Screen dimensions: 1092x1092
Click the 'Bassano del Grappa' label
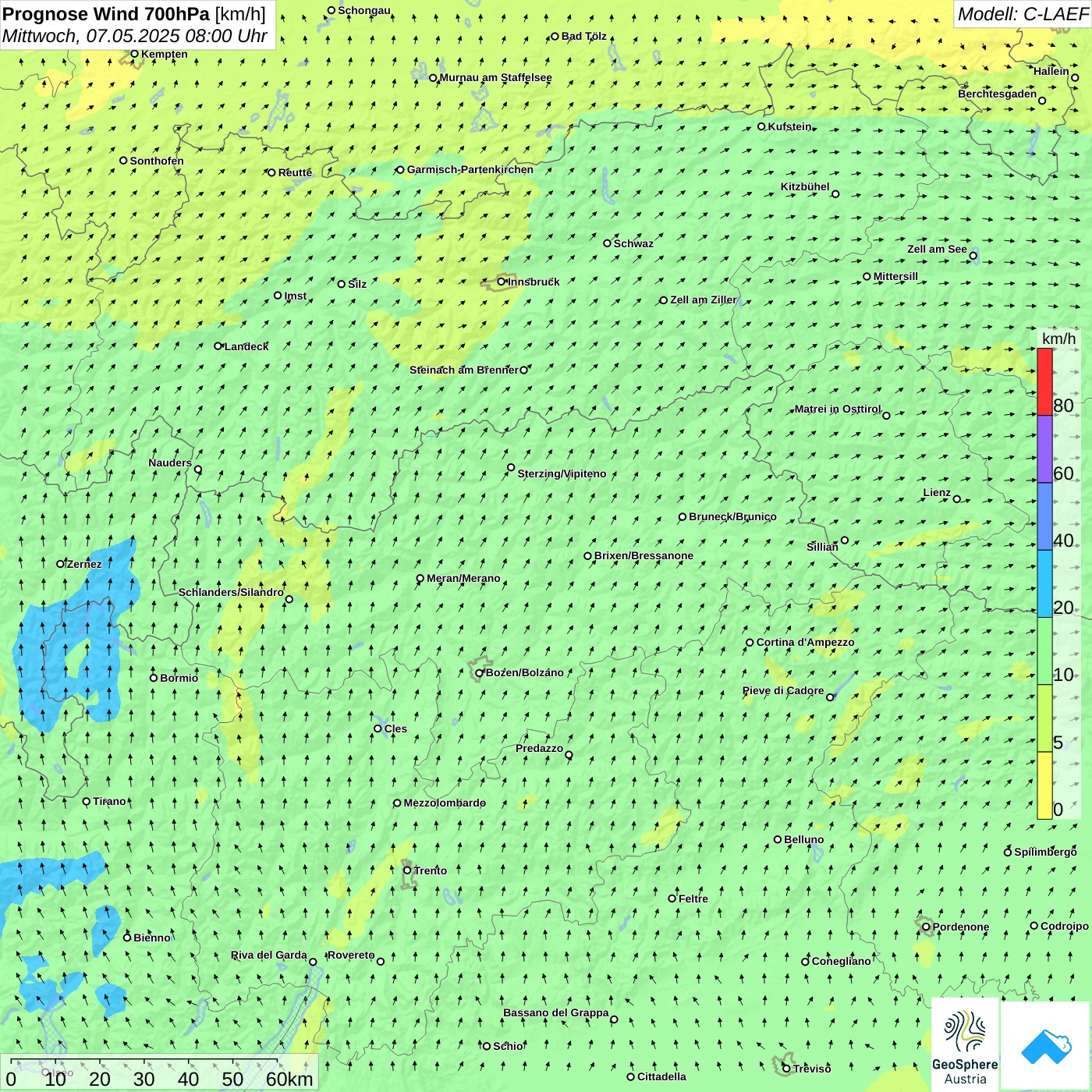555,1012
